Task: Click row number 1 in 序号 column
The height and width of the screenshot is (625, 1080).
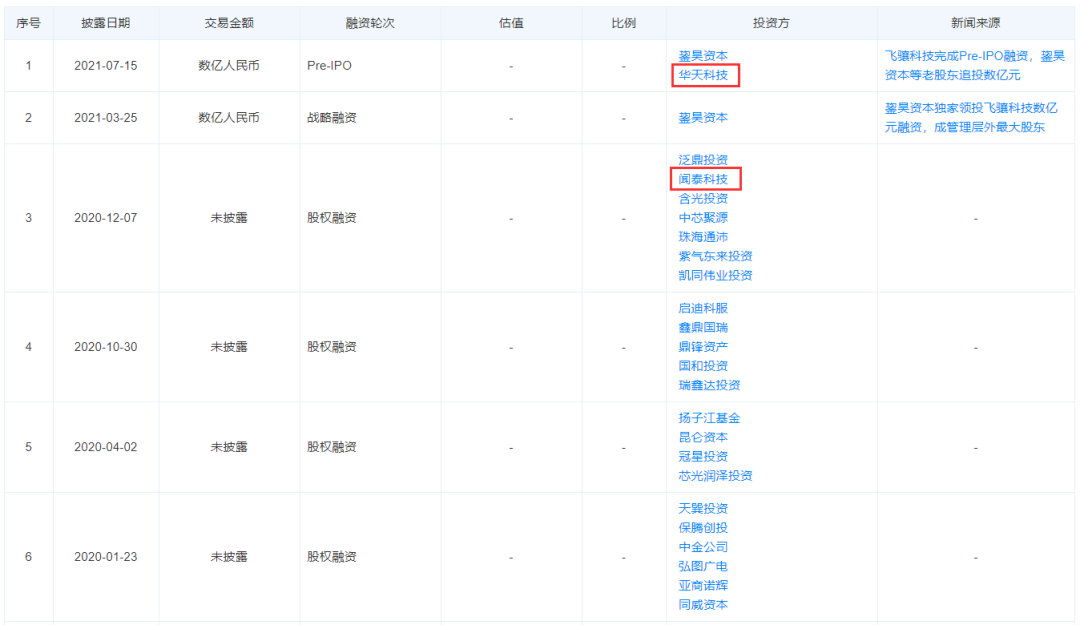Action: 28,65
